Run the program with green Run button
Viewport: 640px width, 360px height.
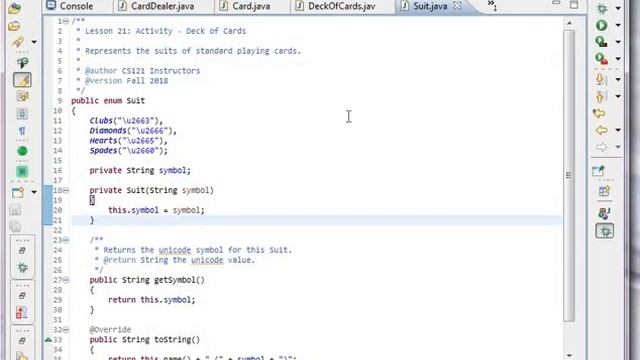[602, 25]
